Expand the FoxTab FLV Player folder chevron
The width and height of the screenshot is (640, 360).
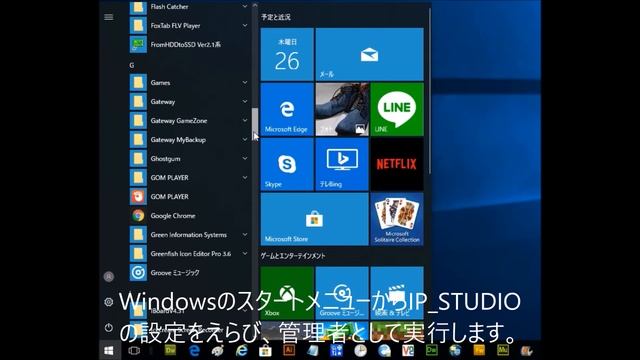[x=244, y=25]
